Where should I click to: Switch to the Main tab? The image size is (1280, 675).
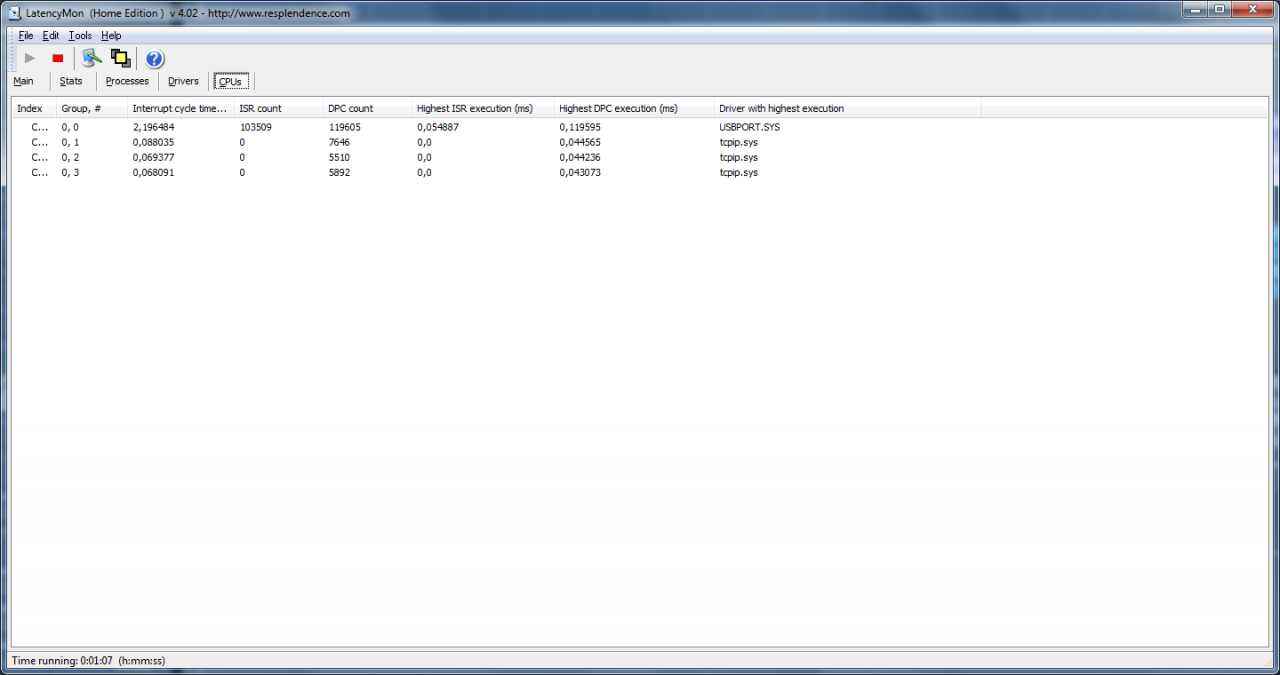tap(23, 81)
